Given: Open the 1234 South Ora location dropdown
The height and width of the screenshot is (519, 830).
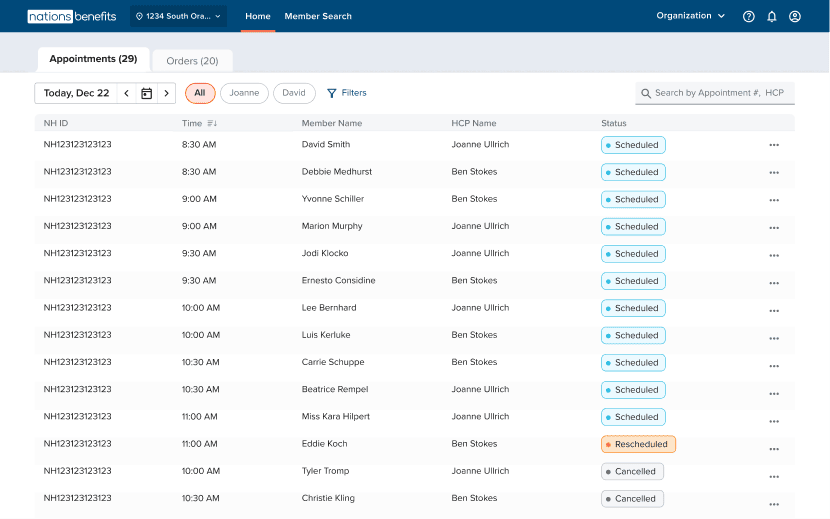Looking at the screenshot, I should (x=178, y=16).
